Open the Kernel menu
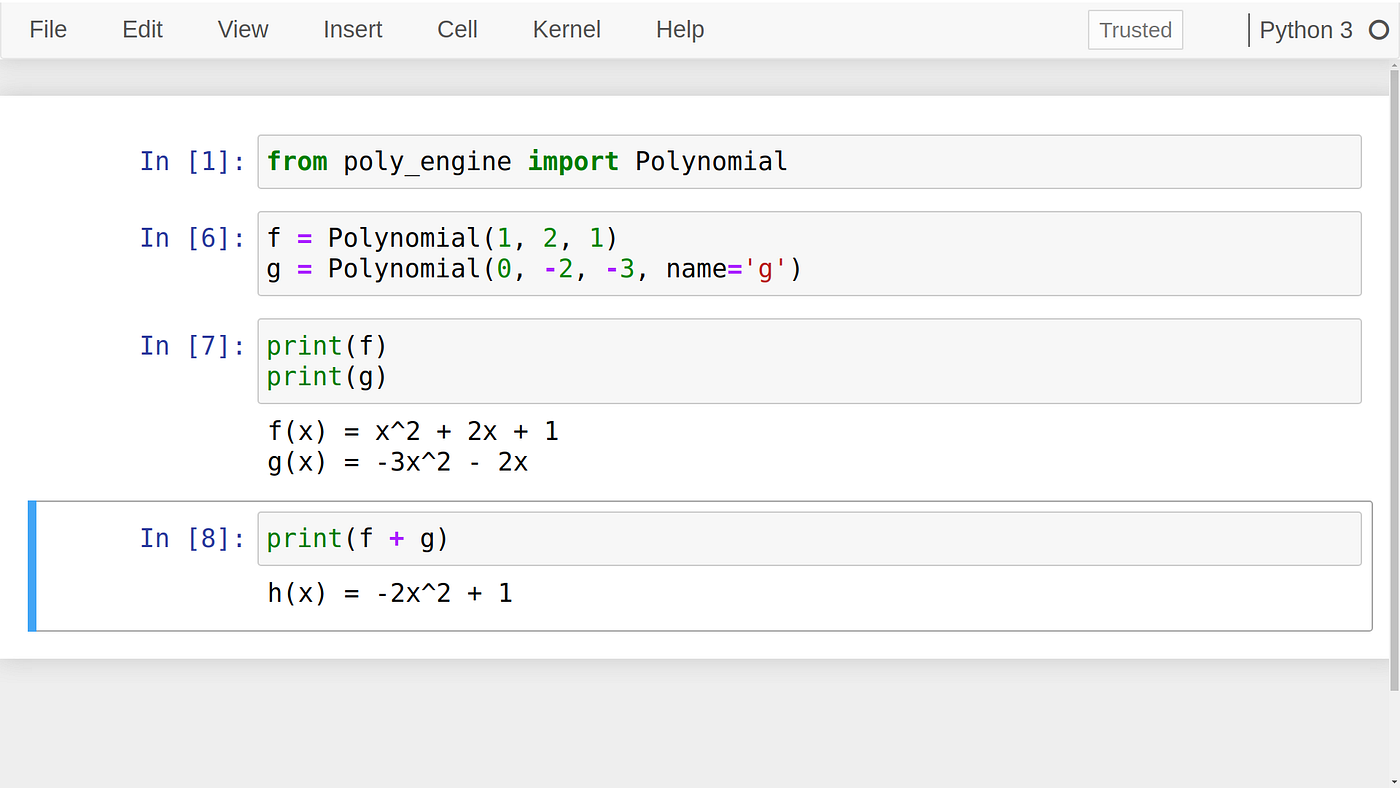This screenshot has height=788, width=1400. tap(566, 29)
